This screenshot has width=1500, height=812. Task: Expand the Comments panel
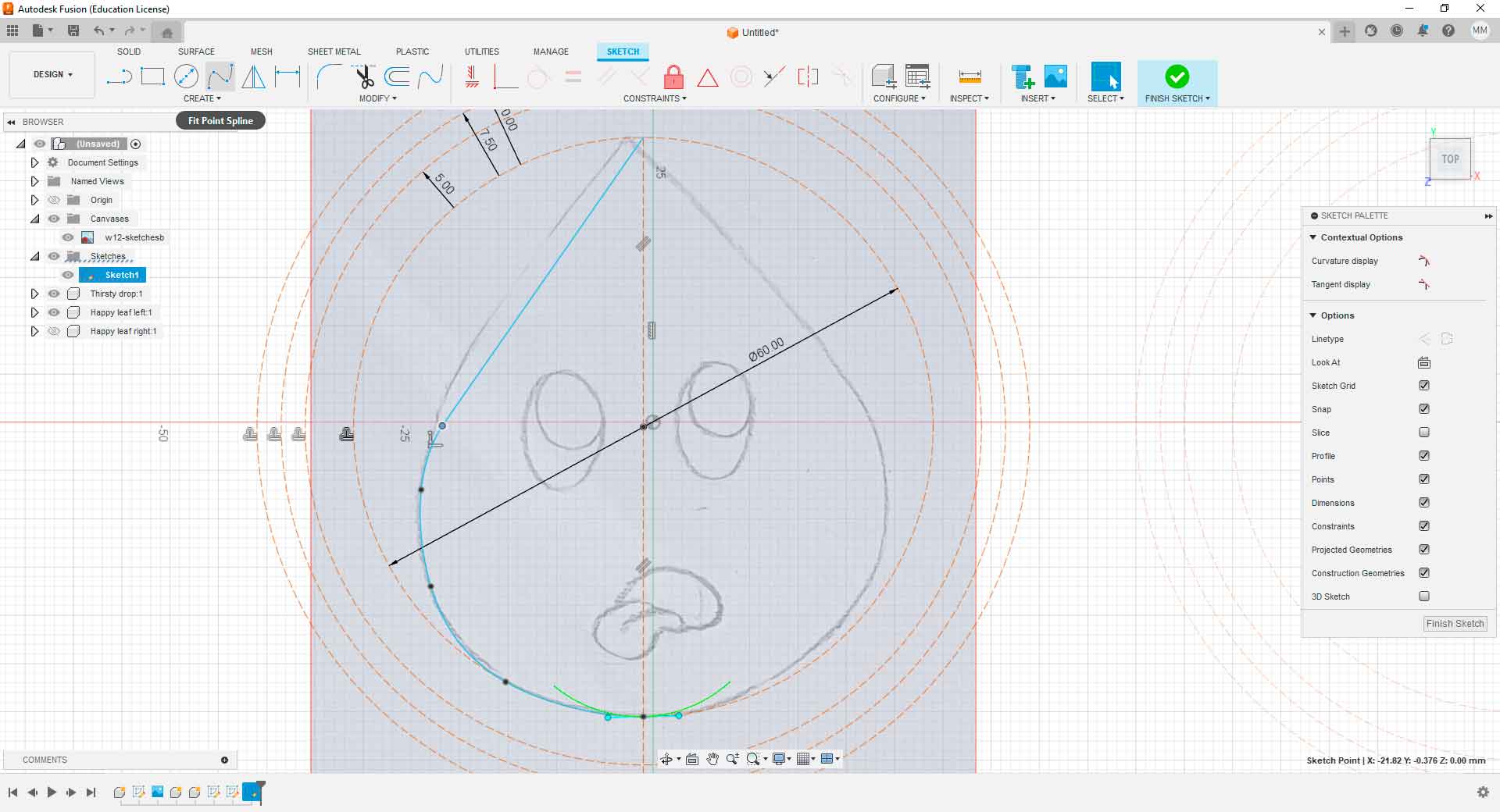pyautogui.click(x=224, y=760)
